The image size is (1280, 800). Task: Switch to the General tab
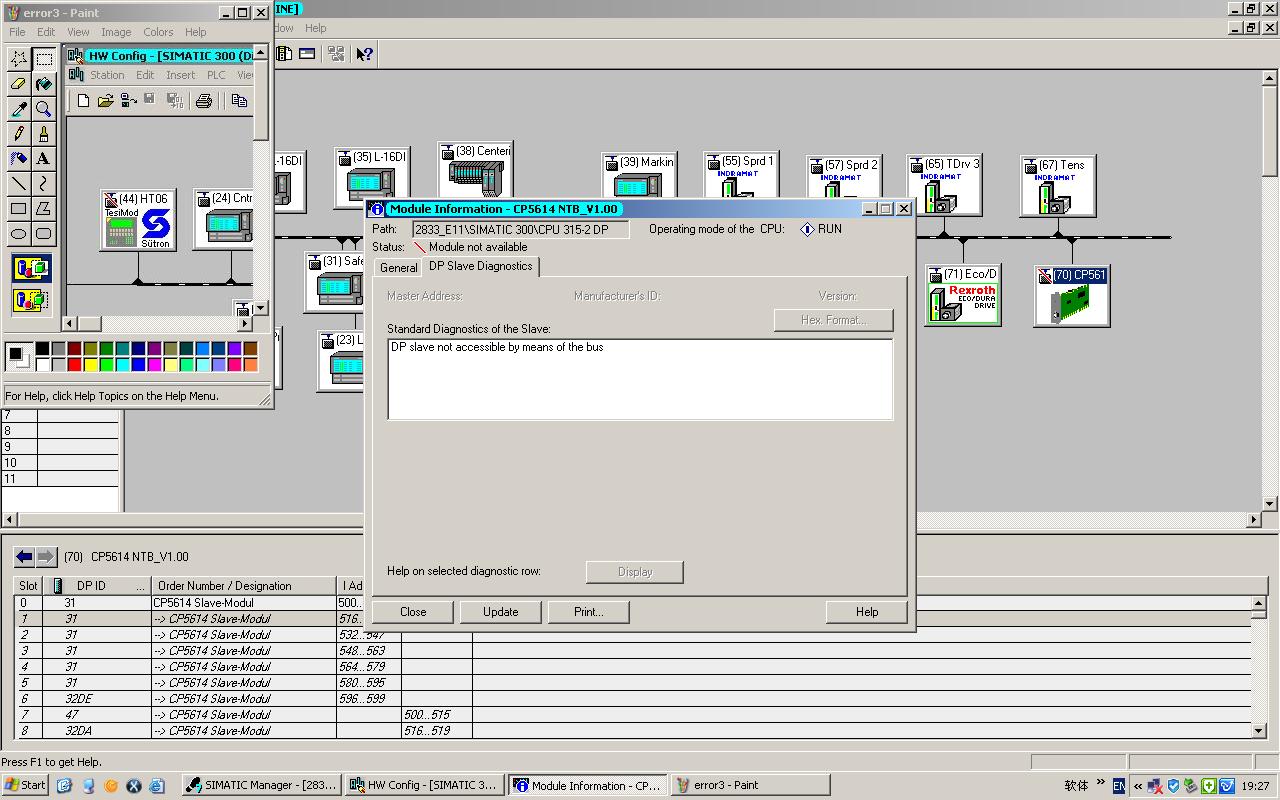pyautogui.click(x=398, y=268)
